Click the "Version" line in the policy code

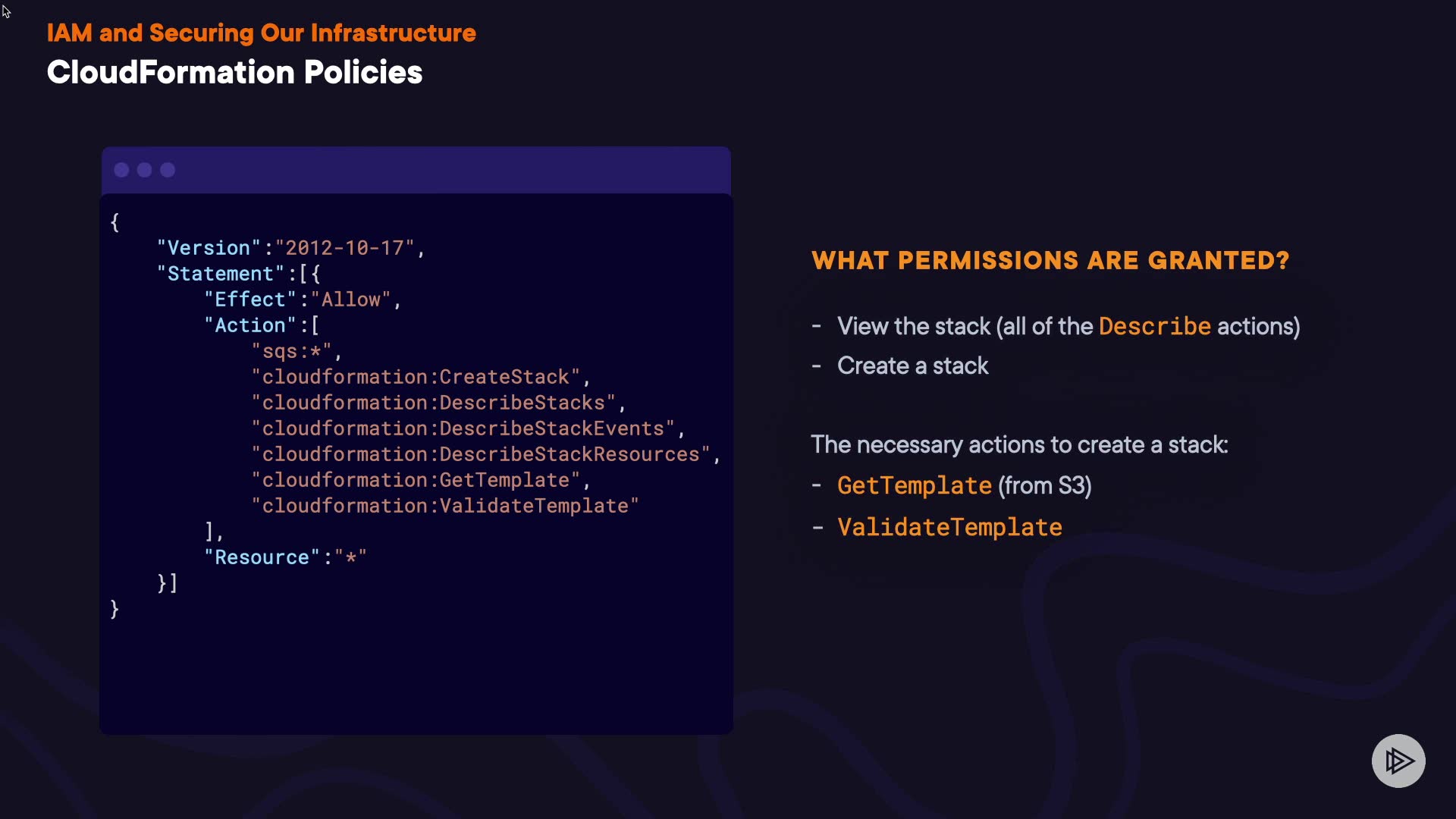(x=290, y=248)
